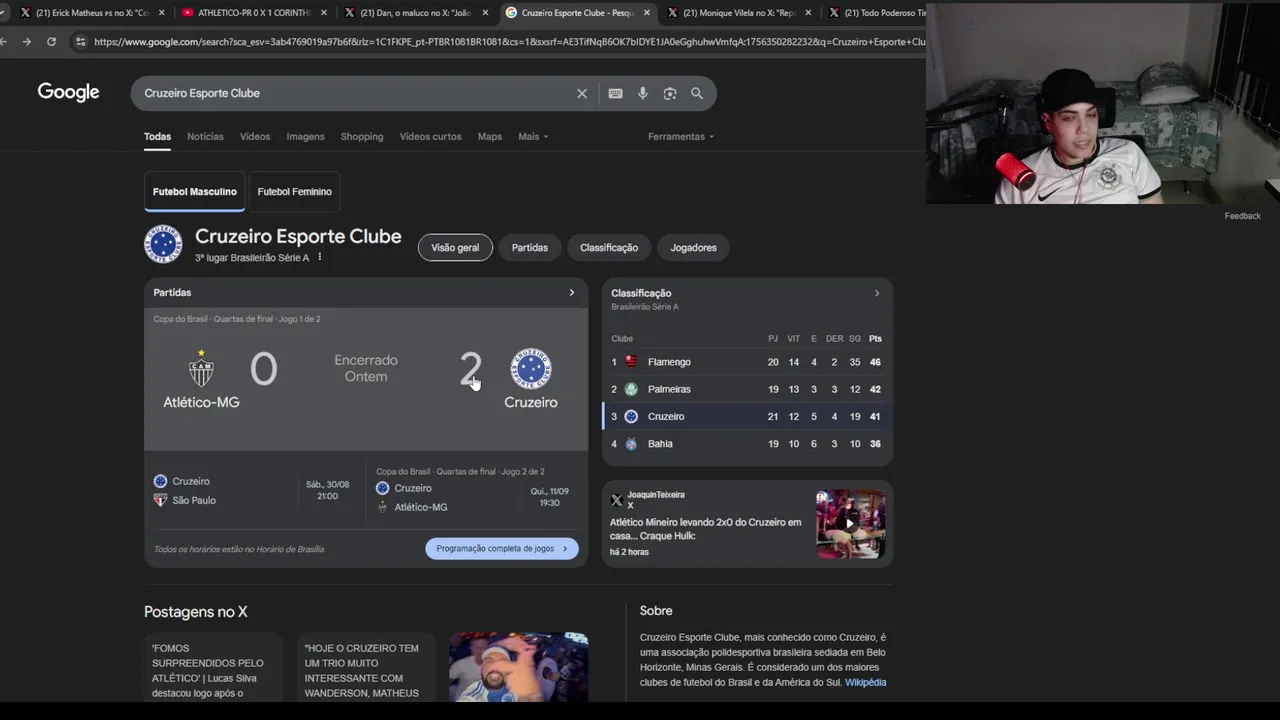Select Visão geral chip
Image resolution: width=1280 pixels, height=720 pixels.
coord(455,247)
